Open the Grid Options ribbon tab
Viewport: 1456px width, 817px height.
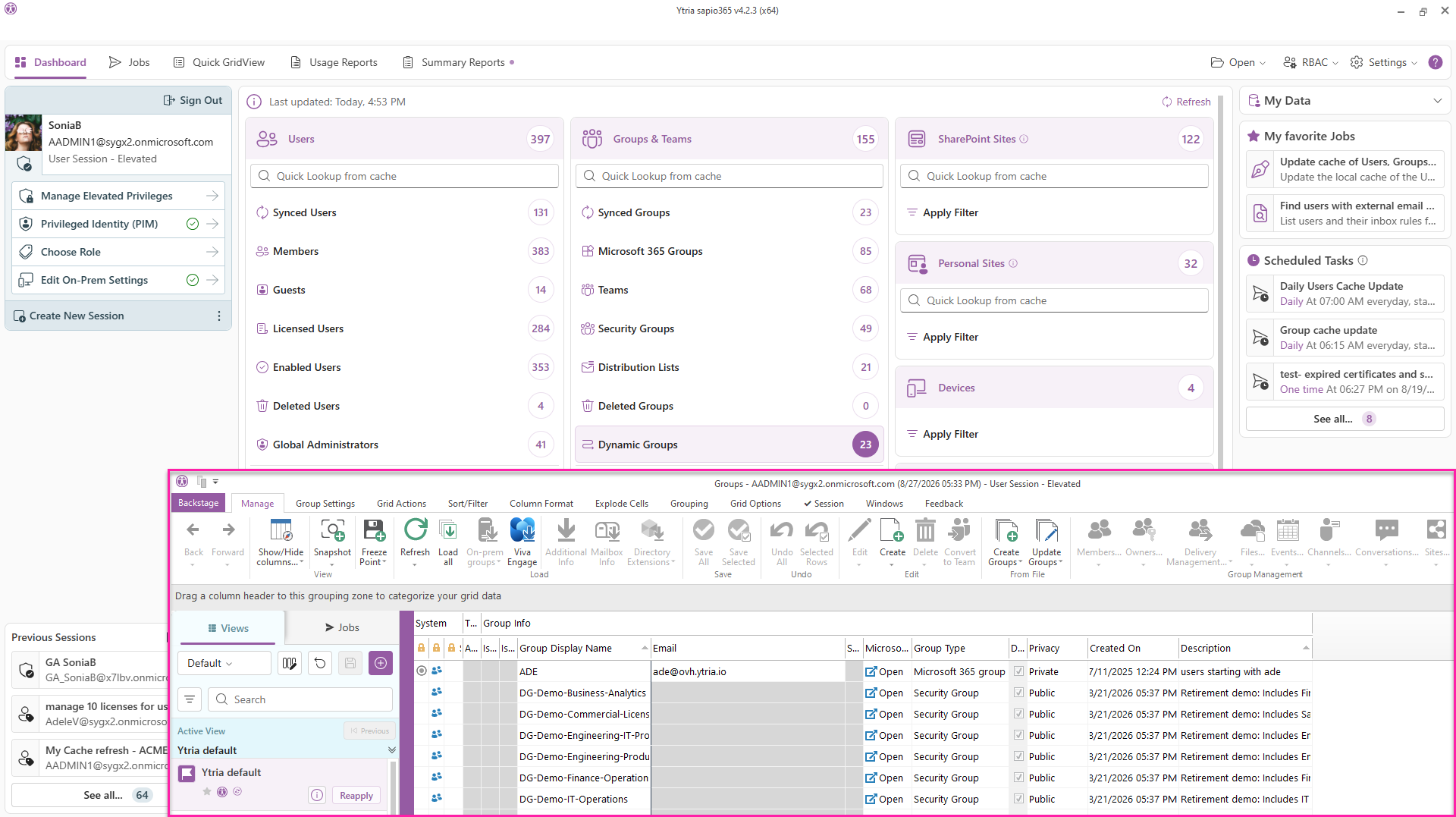(x=755, y=504)
